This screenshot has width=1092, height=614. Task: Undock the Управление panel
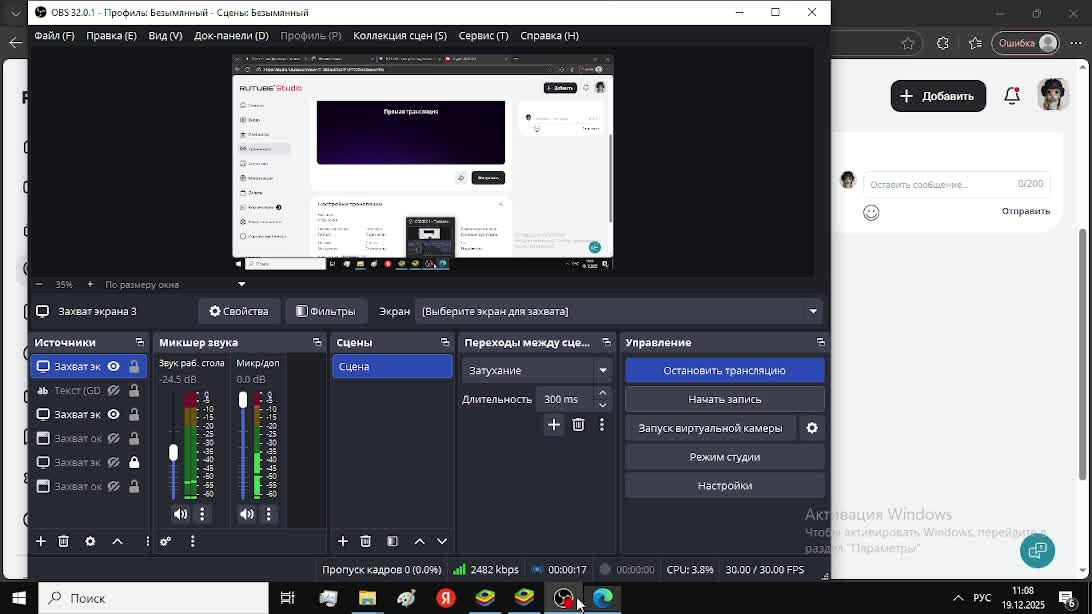820,343
